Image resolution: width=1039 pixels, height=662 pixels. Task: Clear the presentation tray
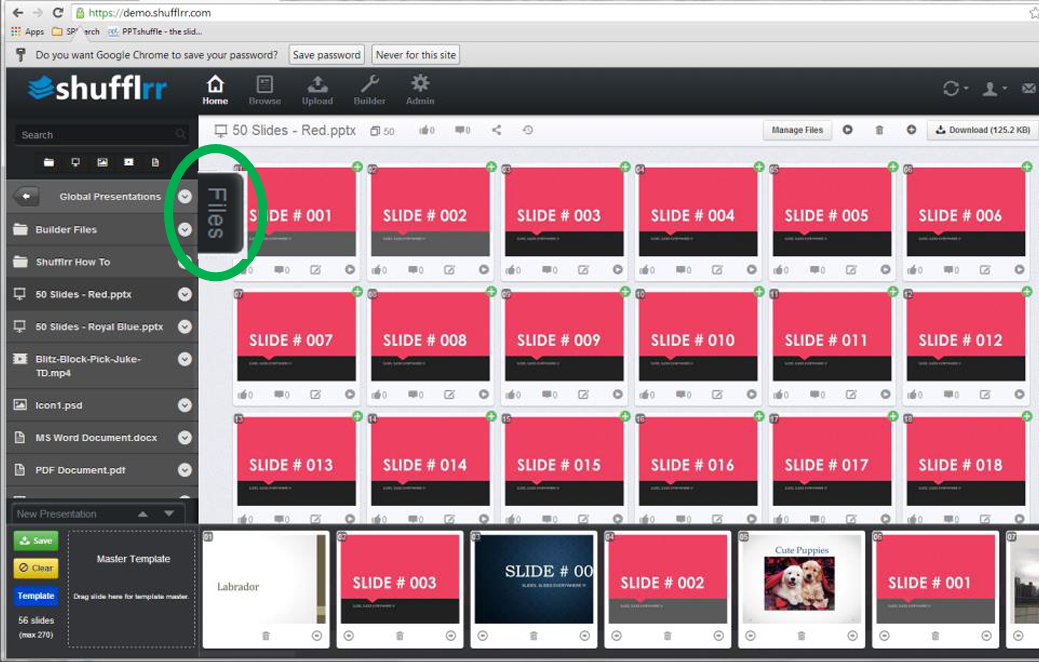point(36,568)
